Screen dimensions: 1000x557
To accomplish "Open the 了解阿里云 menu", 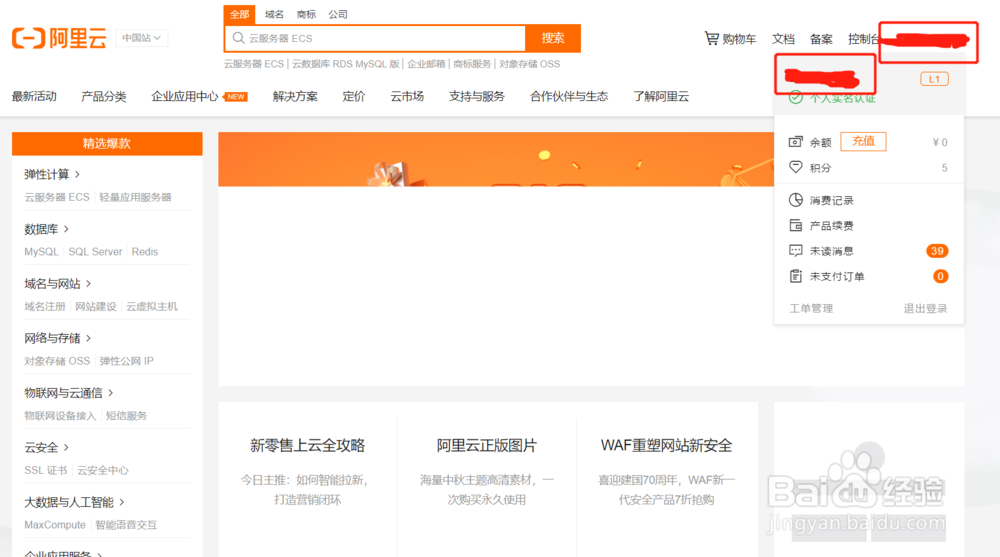I will click(661, 96).
